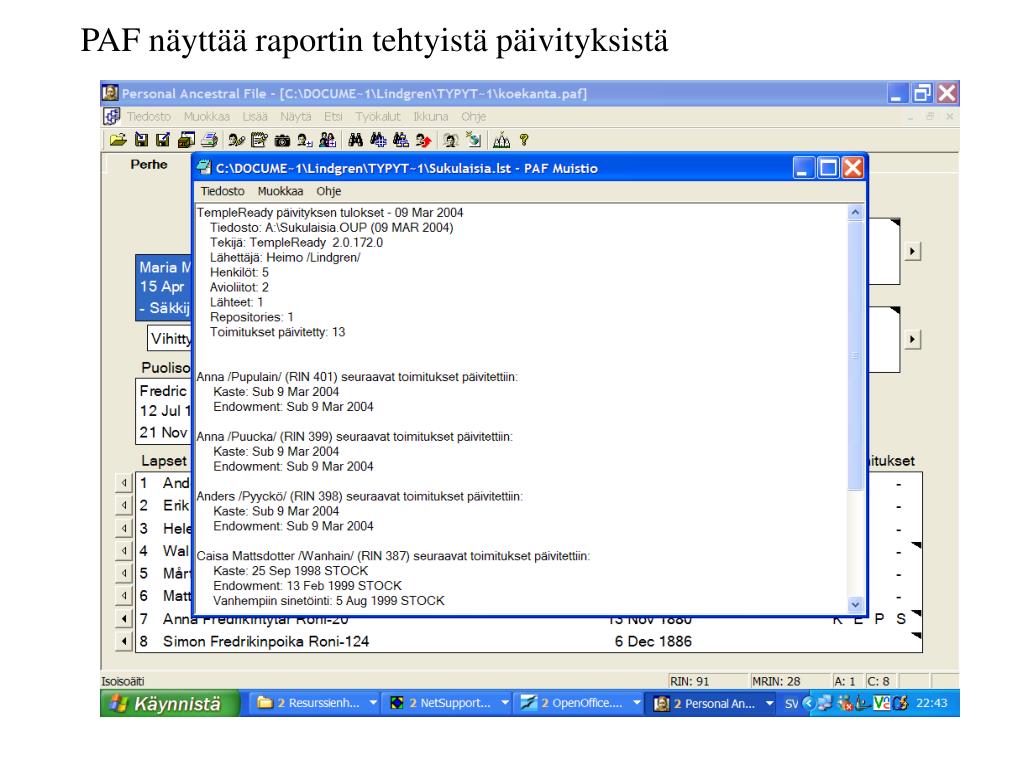Viewport: 1024px width, 768px height.
Task: Click the face with red arrow toolbar icon
Action: click(423, 140)
